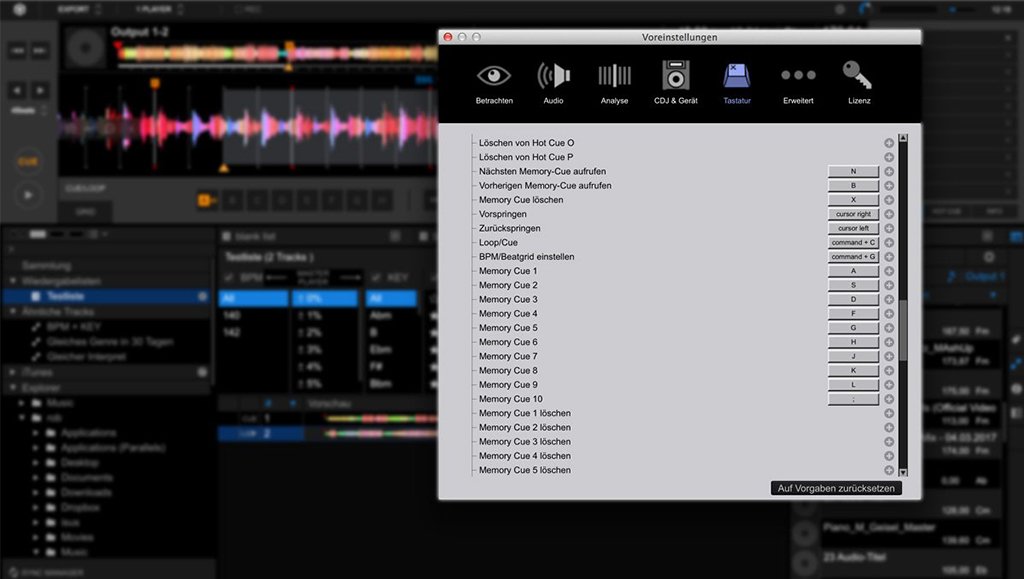Edit the command + G BPM/Beatgrid shortcut
Image resolution: width=1024 pixels, height=579 pixels.
click(853, 257)
